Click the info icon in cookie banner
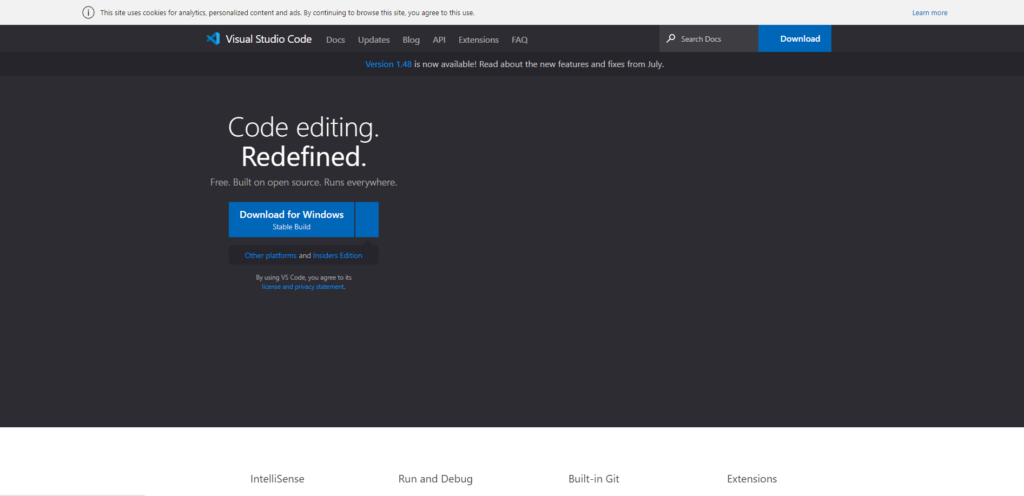The height and width of the screenshot is (496, 1024). (88, 12)
